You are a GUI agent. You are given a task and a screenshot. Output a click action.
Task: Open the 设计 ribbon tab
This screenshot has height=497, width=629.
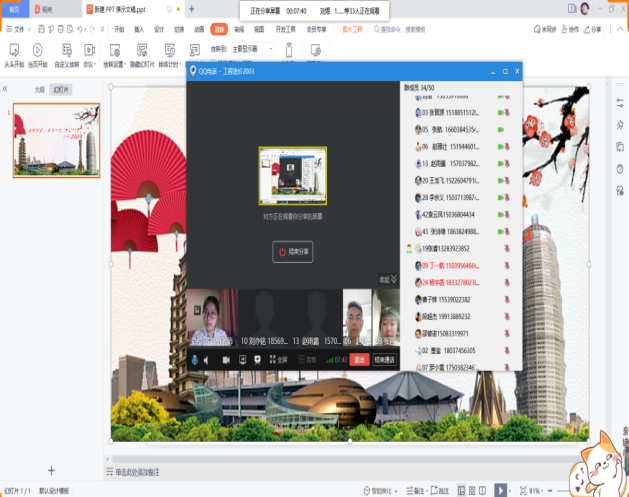point(159,30)
